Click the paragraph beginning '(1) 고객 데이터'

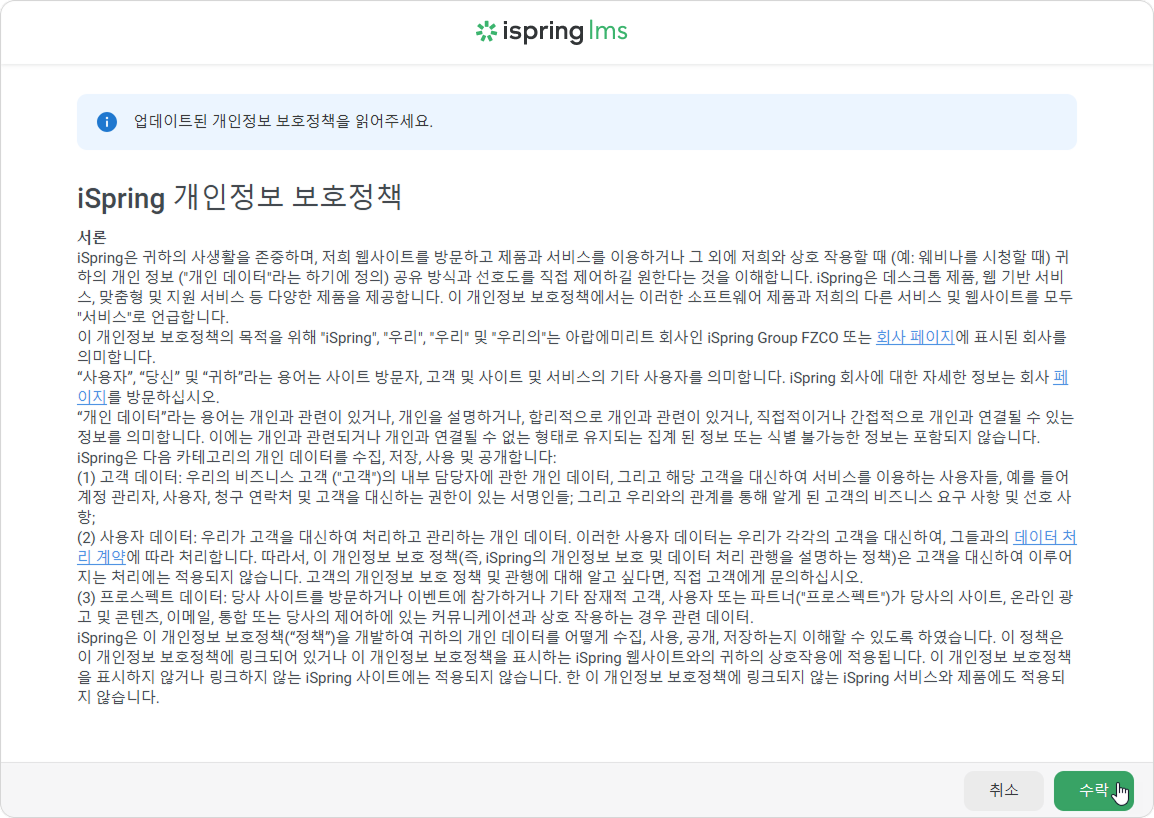pos(574,497)
